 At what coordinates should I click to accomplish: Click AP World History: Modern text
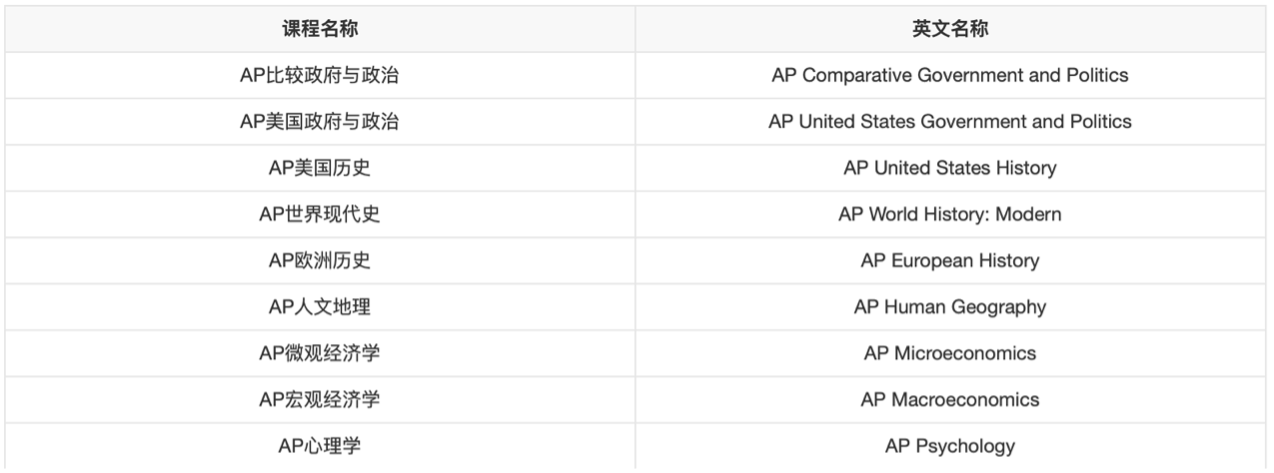coord(950,214)
